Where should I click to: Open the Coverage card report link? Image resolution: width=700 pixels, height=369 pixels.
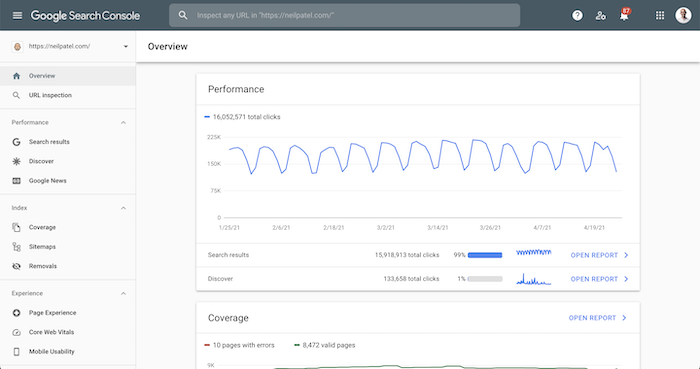[592, 318]
